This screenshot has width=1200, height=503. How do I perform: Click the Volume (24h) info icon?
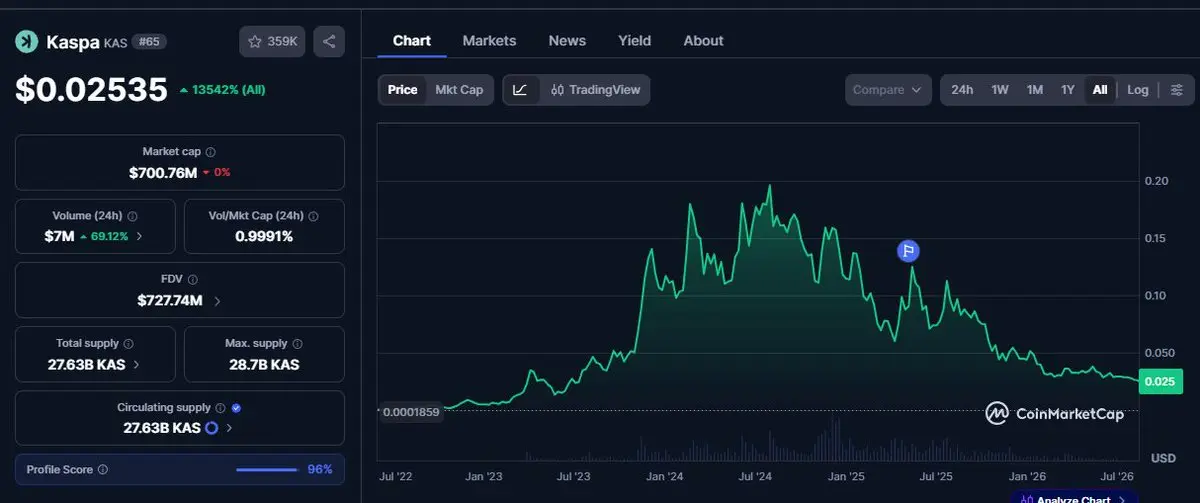click(x=133, y=216)
